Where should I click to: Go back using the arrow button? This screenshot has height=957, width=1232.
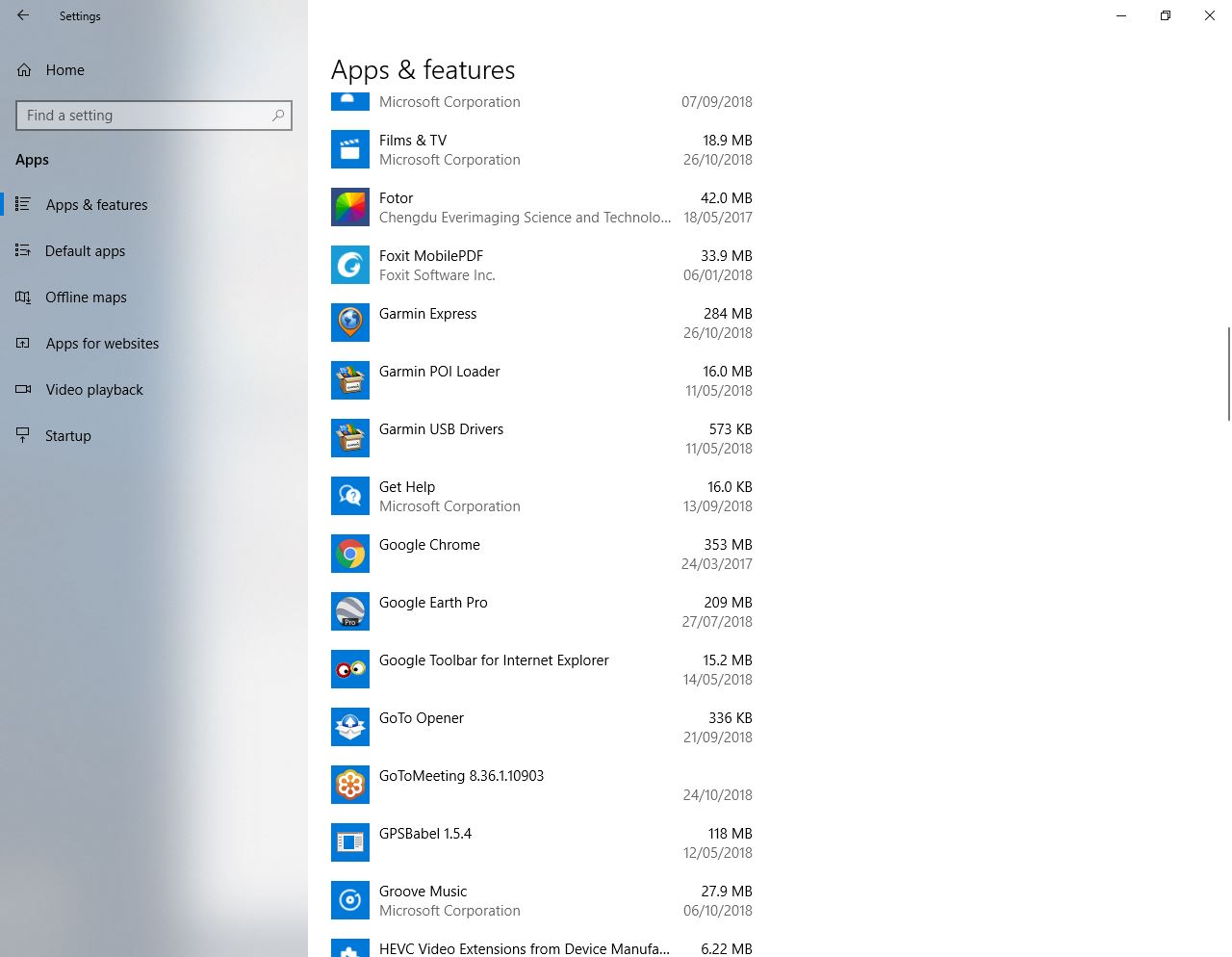point(22,15)
